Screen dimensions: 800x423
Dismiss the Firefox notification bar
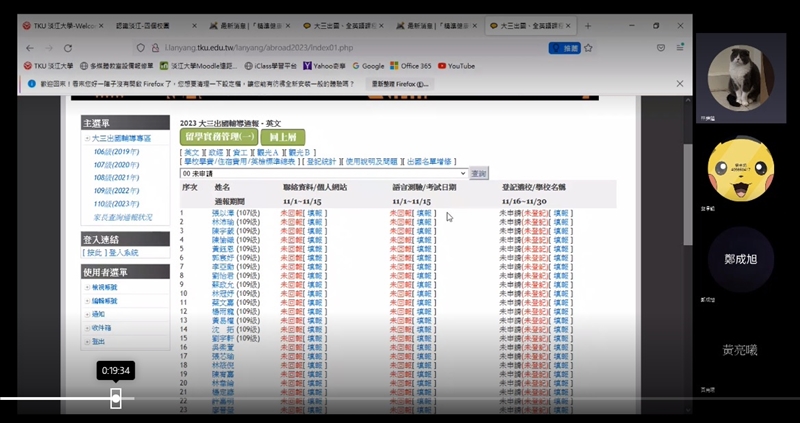pyautogui.click(x=679, y=84)
